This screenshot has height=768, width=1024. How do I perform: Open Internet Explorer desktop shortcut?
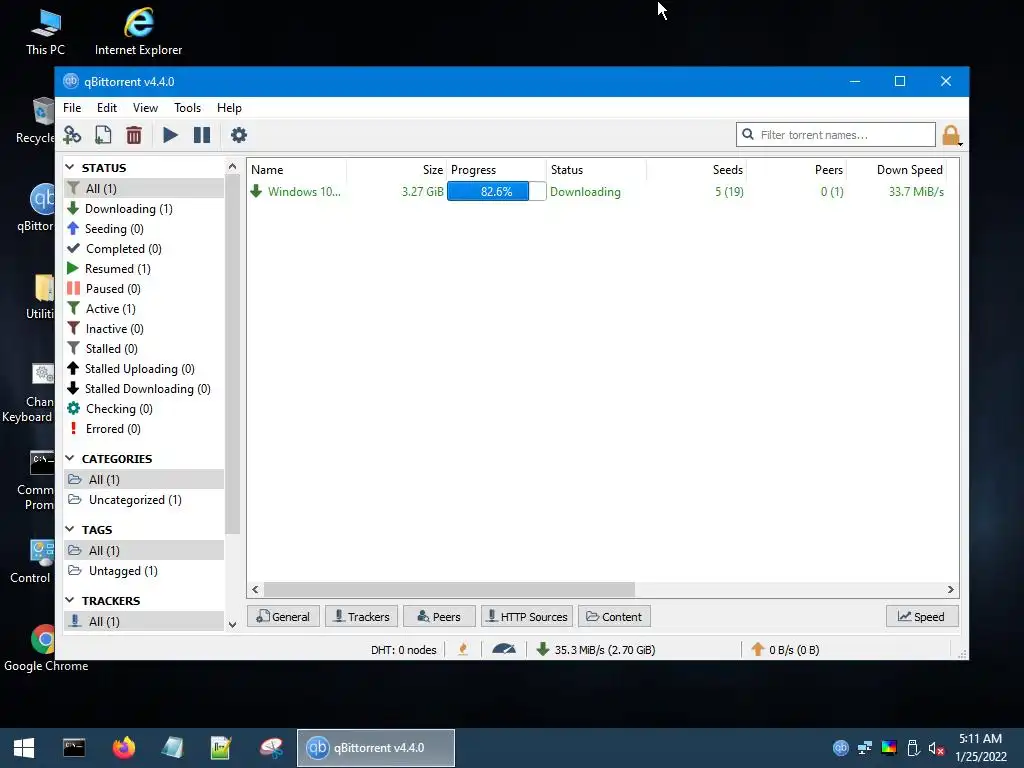[x=138, y=31]
